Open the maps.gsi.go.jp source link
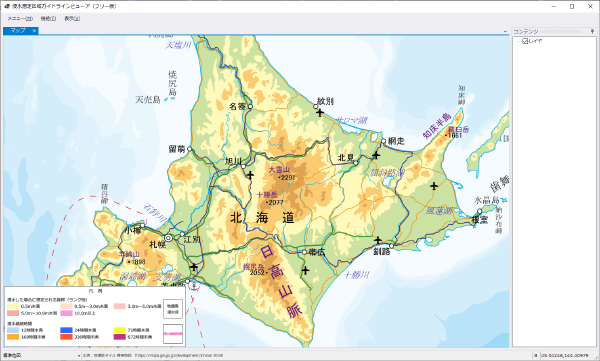 coord(179,356)
